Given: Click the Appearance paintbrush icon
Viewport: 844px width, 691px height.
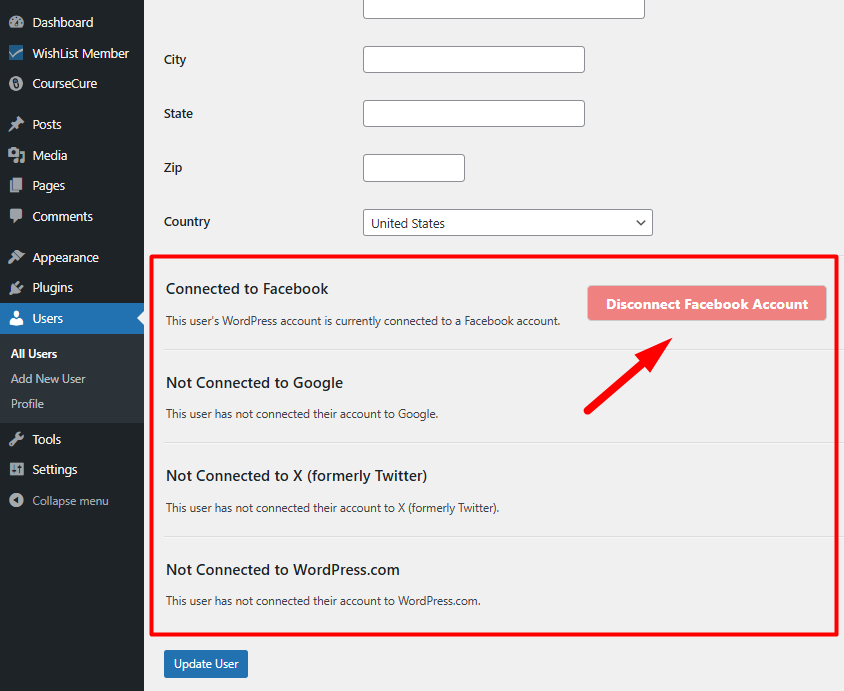Looking at the screenshot, I should pos(16,257).
